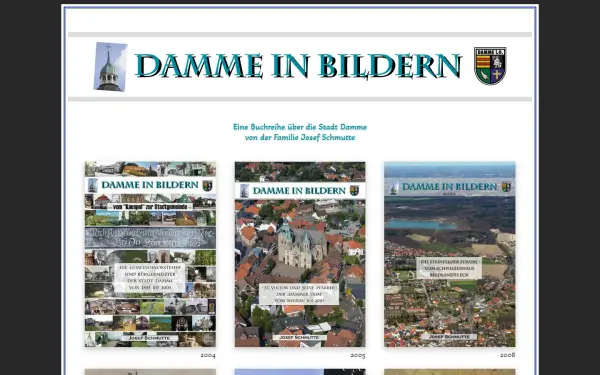Click the church tower photo in header
The height and width of the screenshot is (375, 600).
(110, 67)
